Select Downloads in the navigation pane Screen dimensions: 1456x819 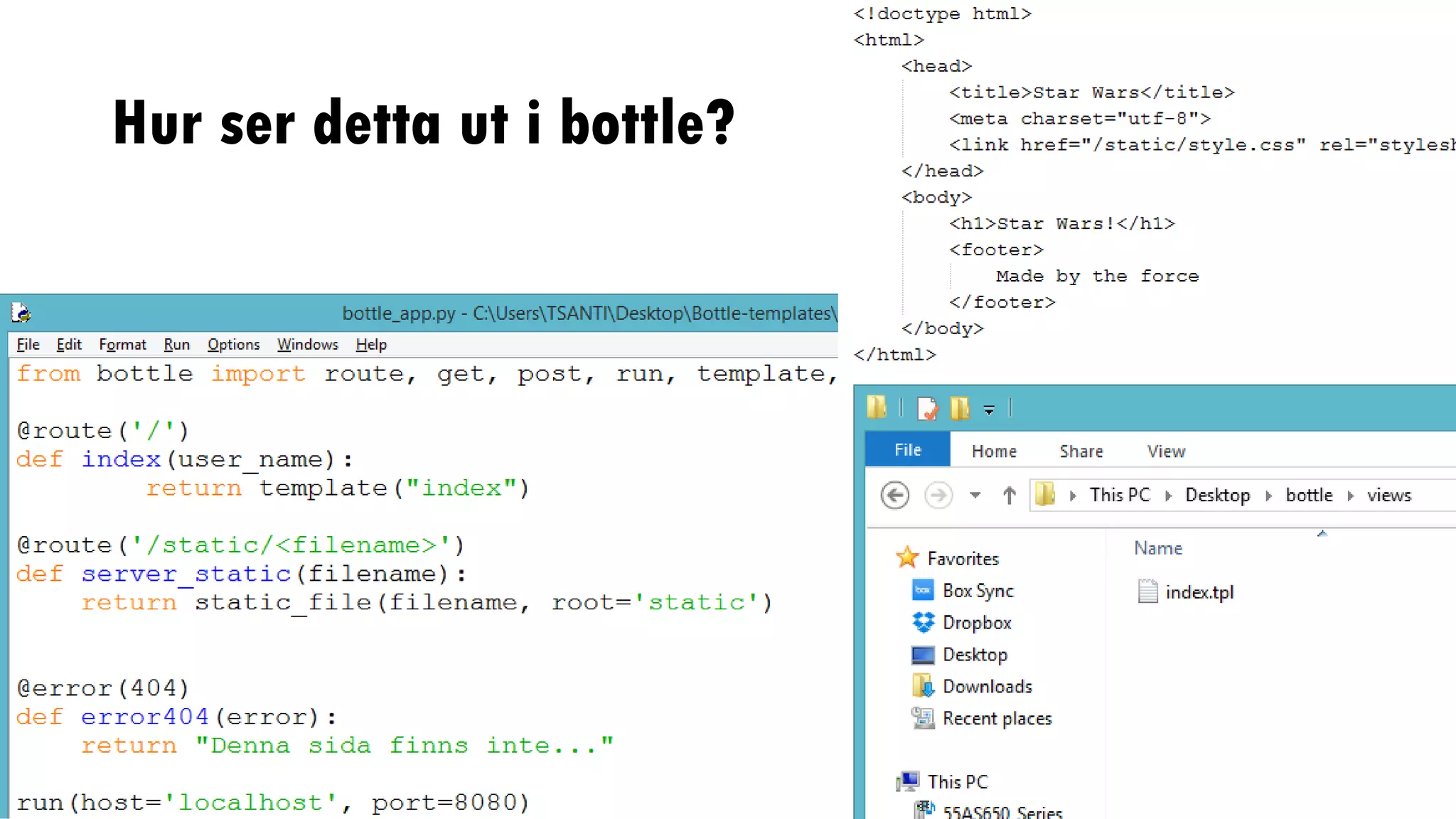click(x=987, y=687)
